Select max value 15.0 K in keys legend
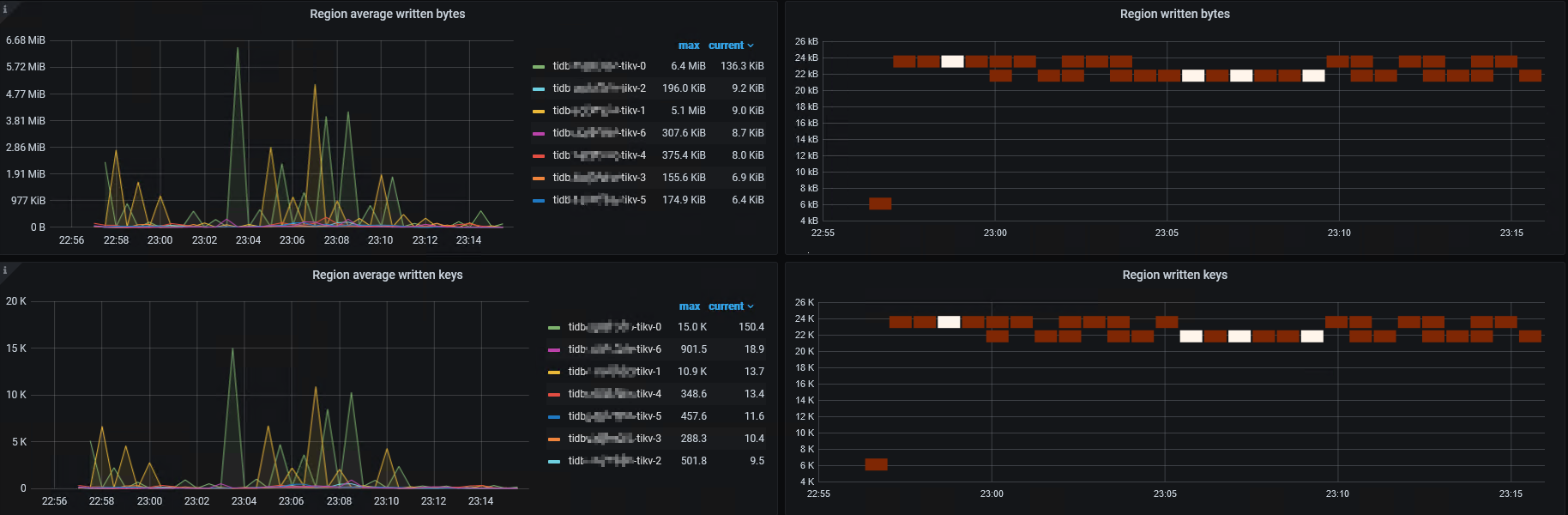This screenshot has width=1568, height=515. (x=692, y=327)
